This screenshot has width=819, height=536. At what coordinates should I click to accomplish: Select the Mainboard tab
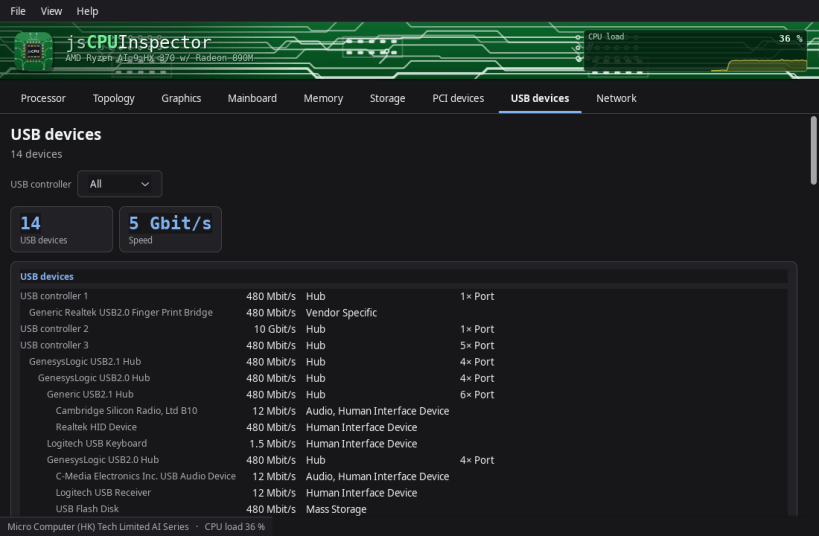pyautogui.click(x=252, y=98)
